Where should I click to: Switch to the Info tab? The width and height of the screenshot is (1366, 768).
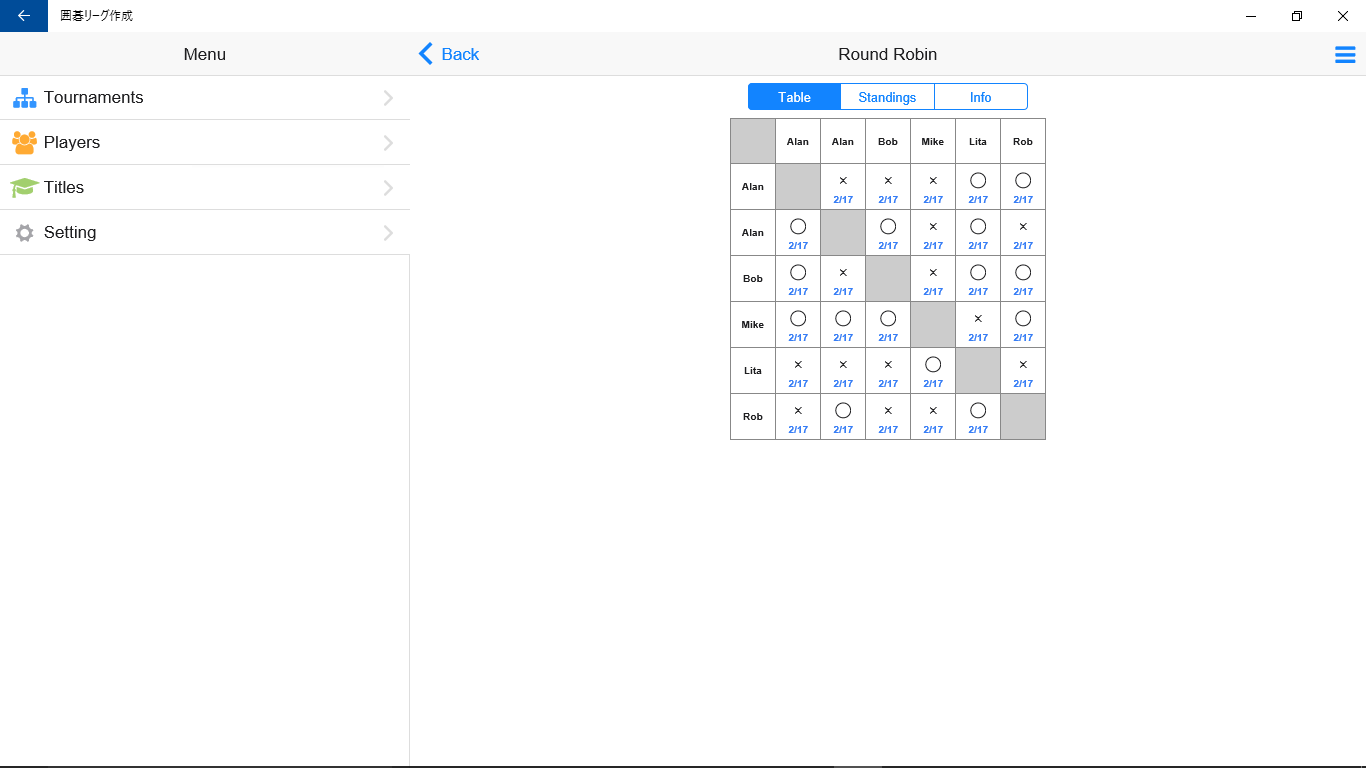[x=980, y=97]
